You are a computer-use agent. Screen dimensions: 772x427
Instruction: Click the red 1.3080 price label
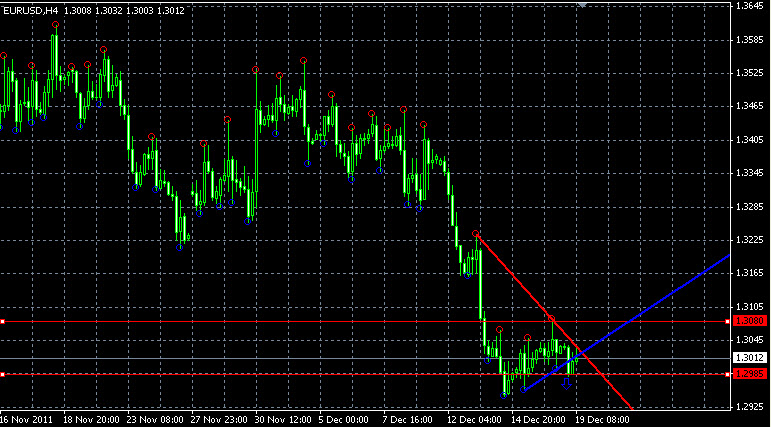click(x=750, y=321)
